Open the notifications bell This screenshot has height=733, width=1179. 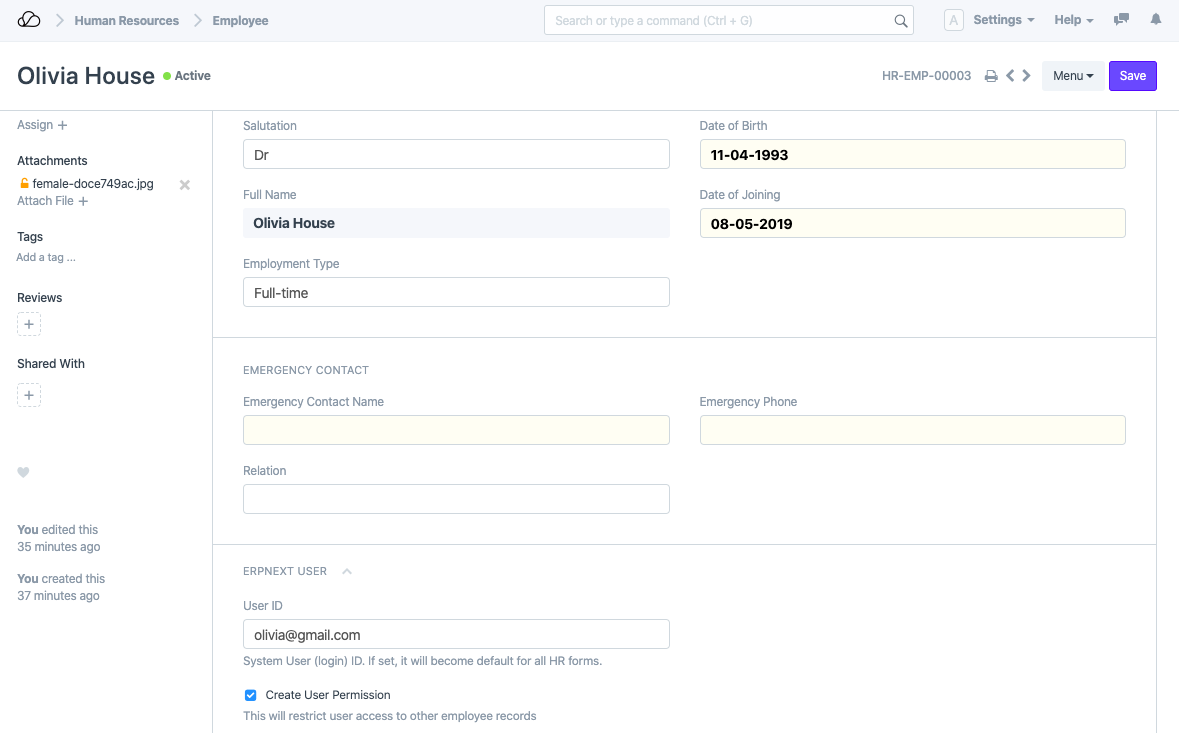1156,20
